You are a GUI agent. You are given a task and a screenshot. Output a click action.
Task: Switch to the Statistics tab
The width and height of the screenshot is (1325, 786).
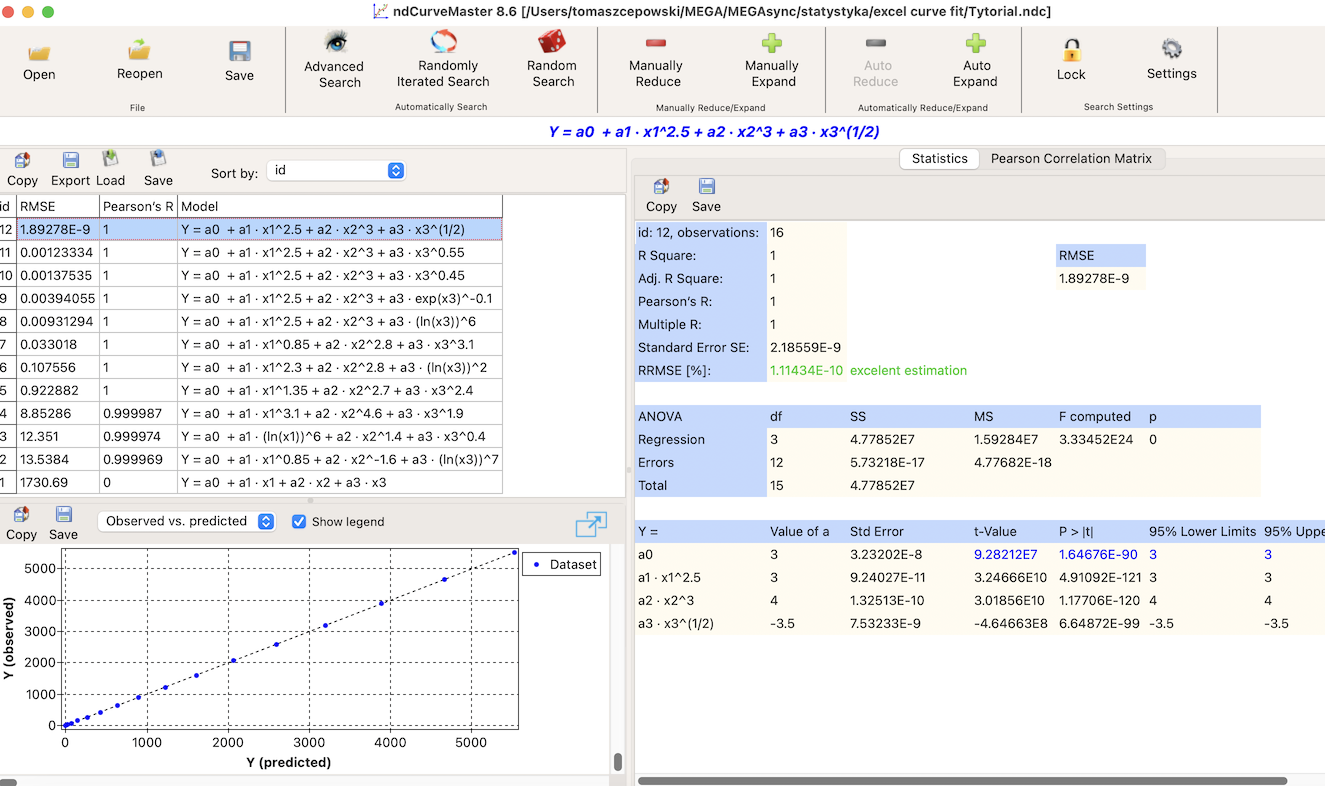(x=939, y=158)
